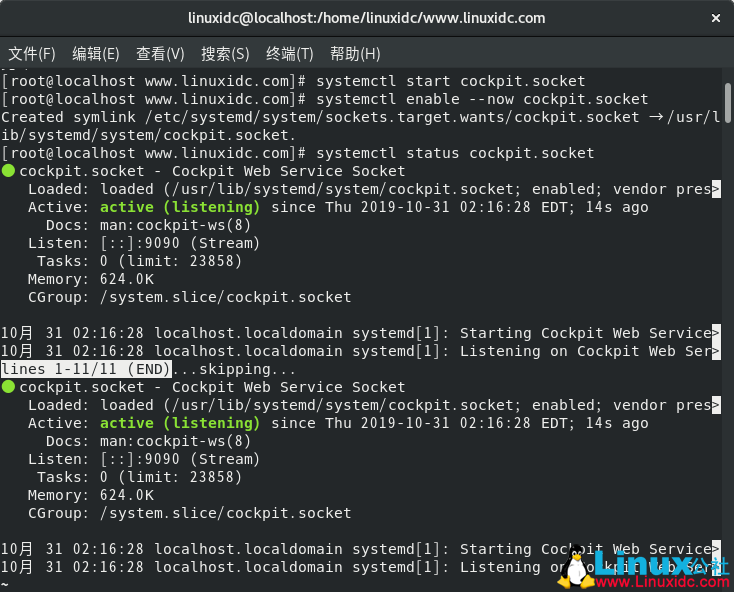The image size is (734, 592).
Task: Click the first 'Docs: man:cockpit-ws(8)' line
Action: [148, 225]
